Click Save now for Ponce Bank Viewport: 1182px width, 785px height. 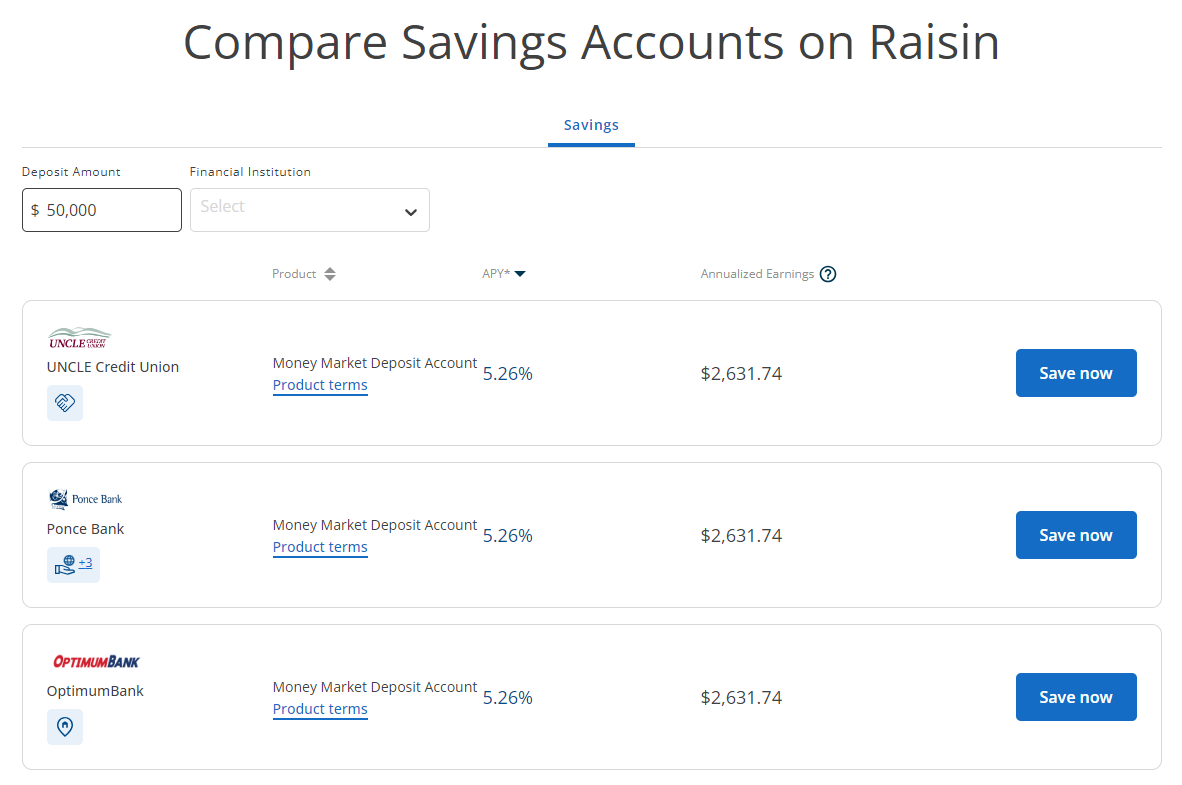click(x=1075, y=535)
